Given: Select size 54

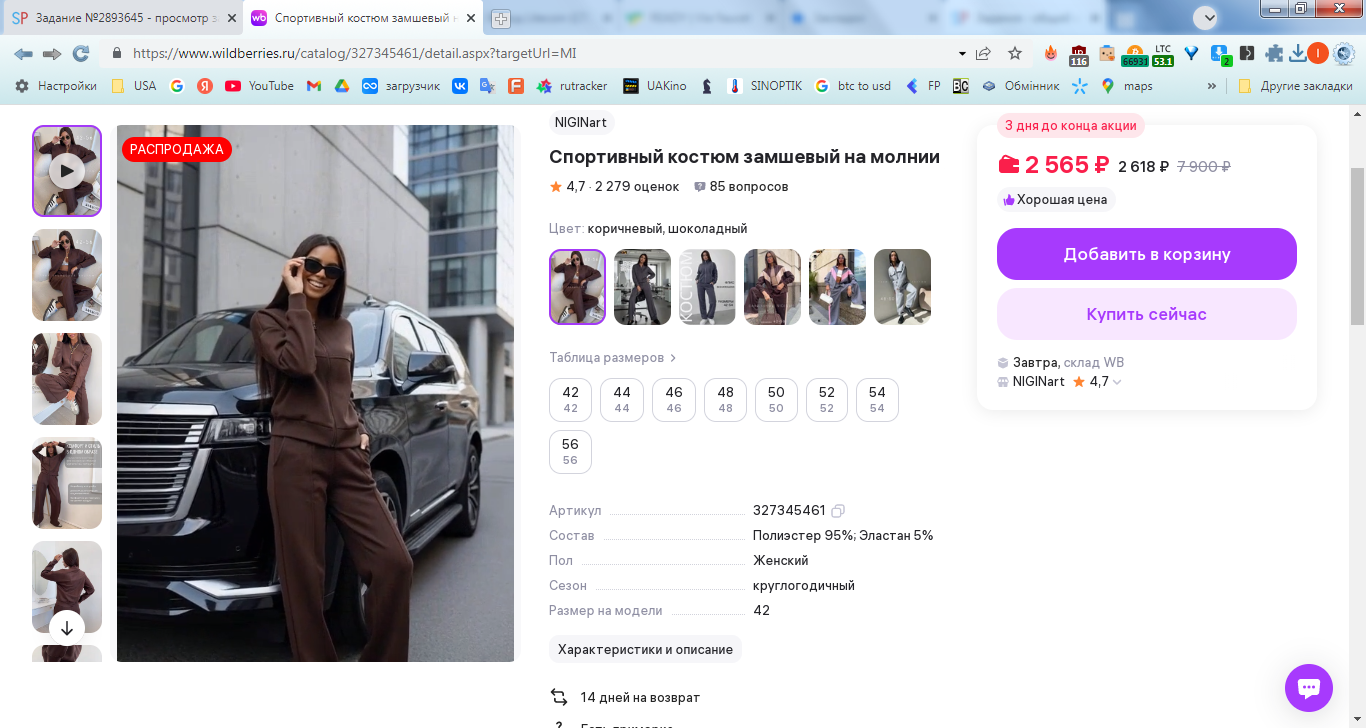Looking at the screenshot, I should tap(877, 400).
